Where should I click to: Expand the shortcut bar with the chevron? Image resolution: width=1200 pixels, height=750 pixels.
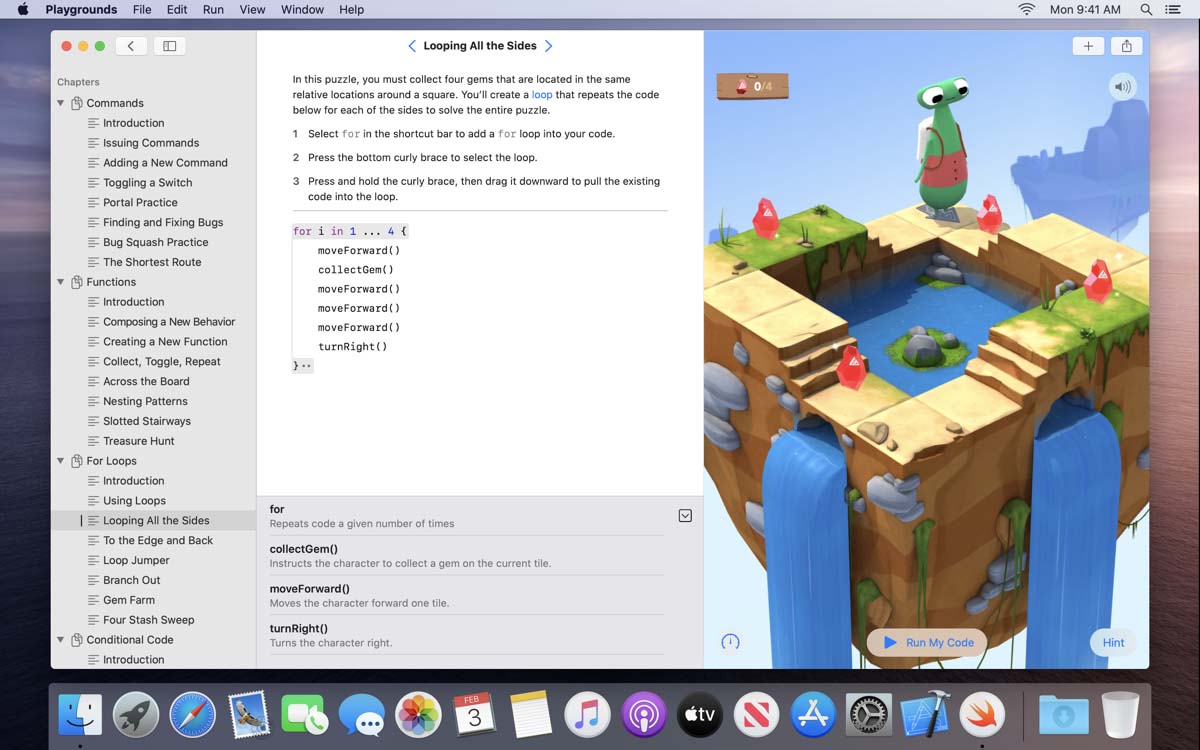(x=685, y=515)
